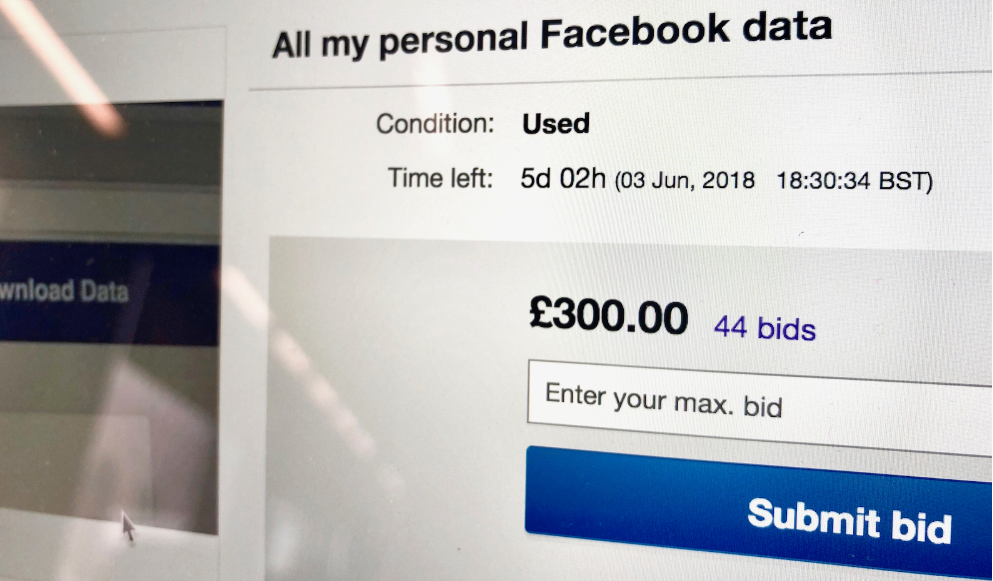Click the pale area below Download Data button
The height and width of the screenshot is (581, 993).
[108, 437]
